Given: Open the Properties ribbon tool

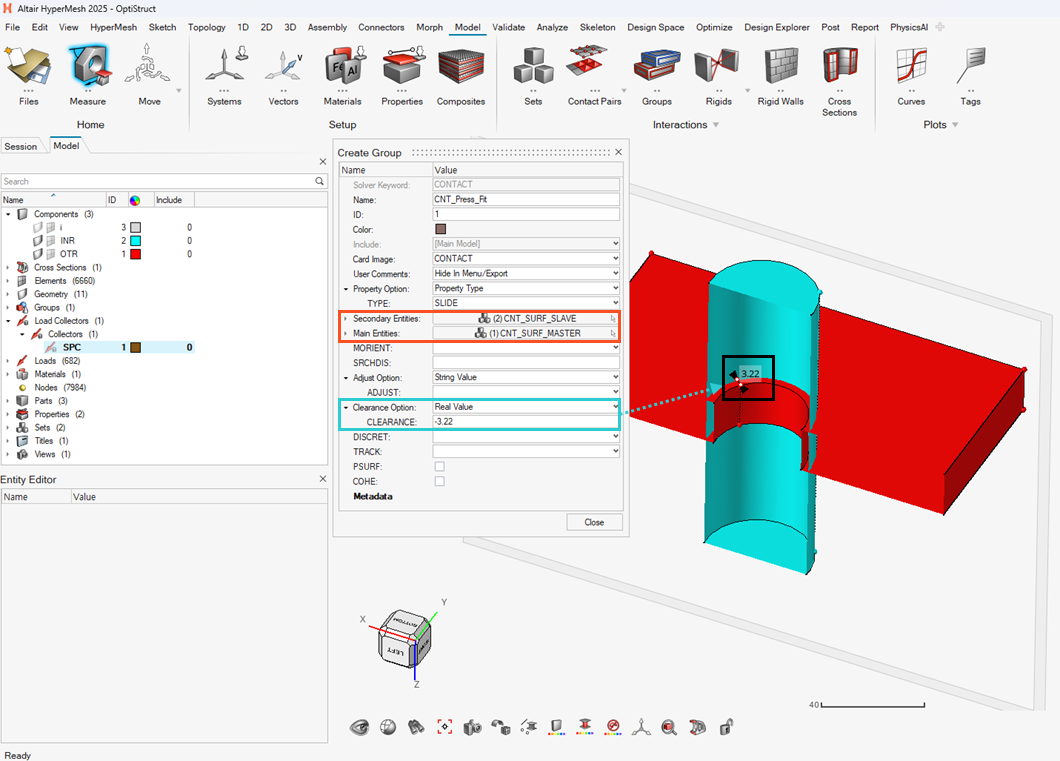Looking at the screenshot, I should (402, 74).
